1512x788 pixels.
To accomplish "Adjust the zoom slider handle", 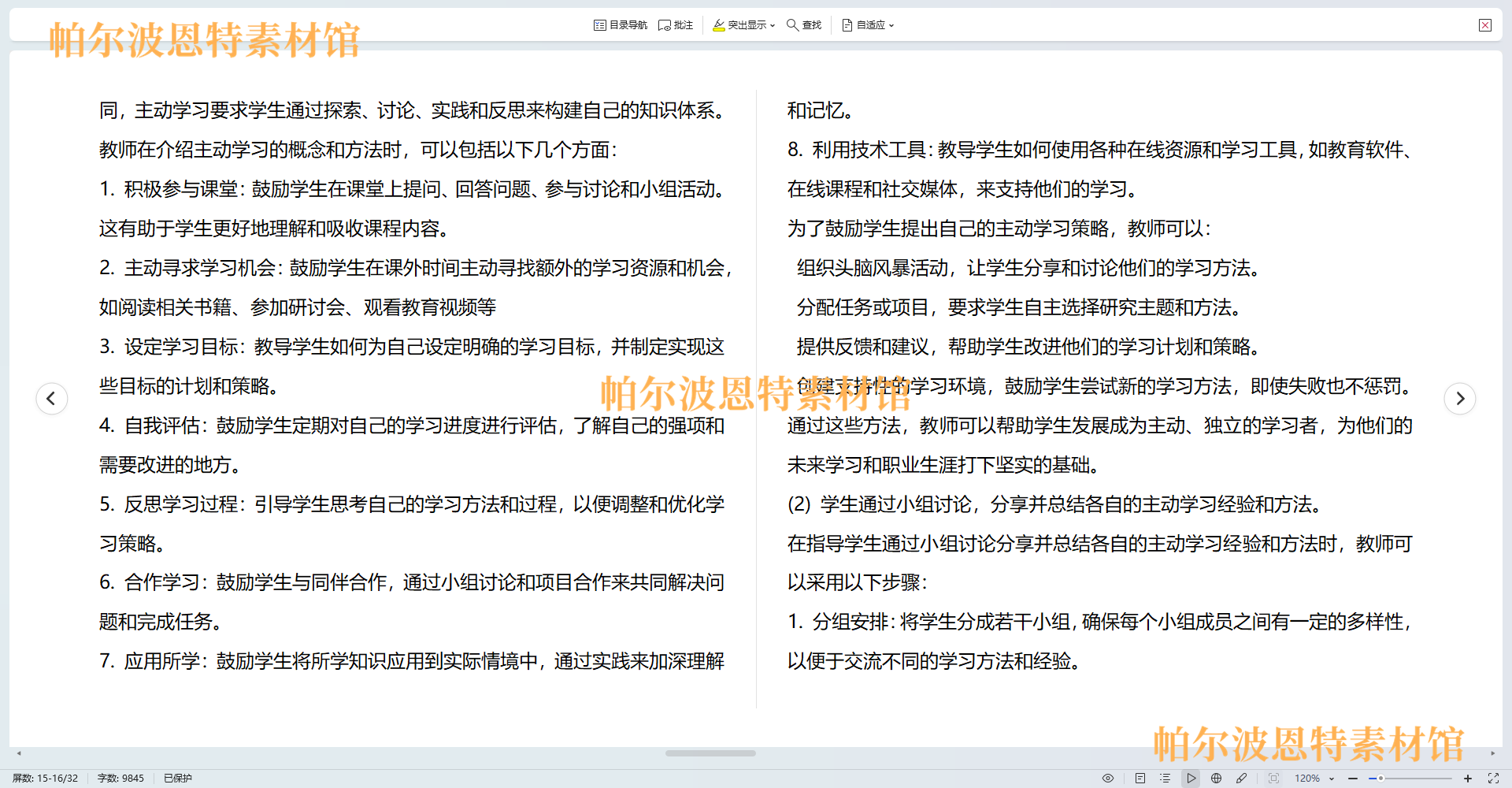I will pyautogui.click(x=1380, y=778).
